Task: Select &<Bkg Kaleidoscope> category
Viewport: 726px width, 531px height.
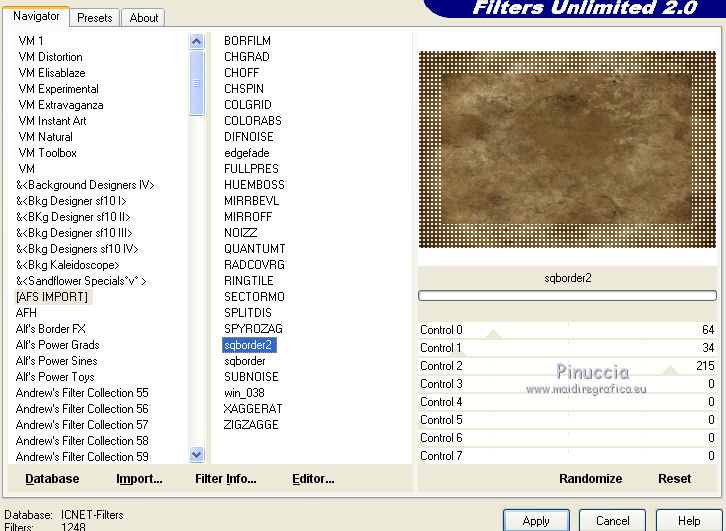Action: coord(68,265)
